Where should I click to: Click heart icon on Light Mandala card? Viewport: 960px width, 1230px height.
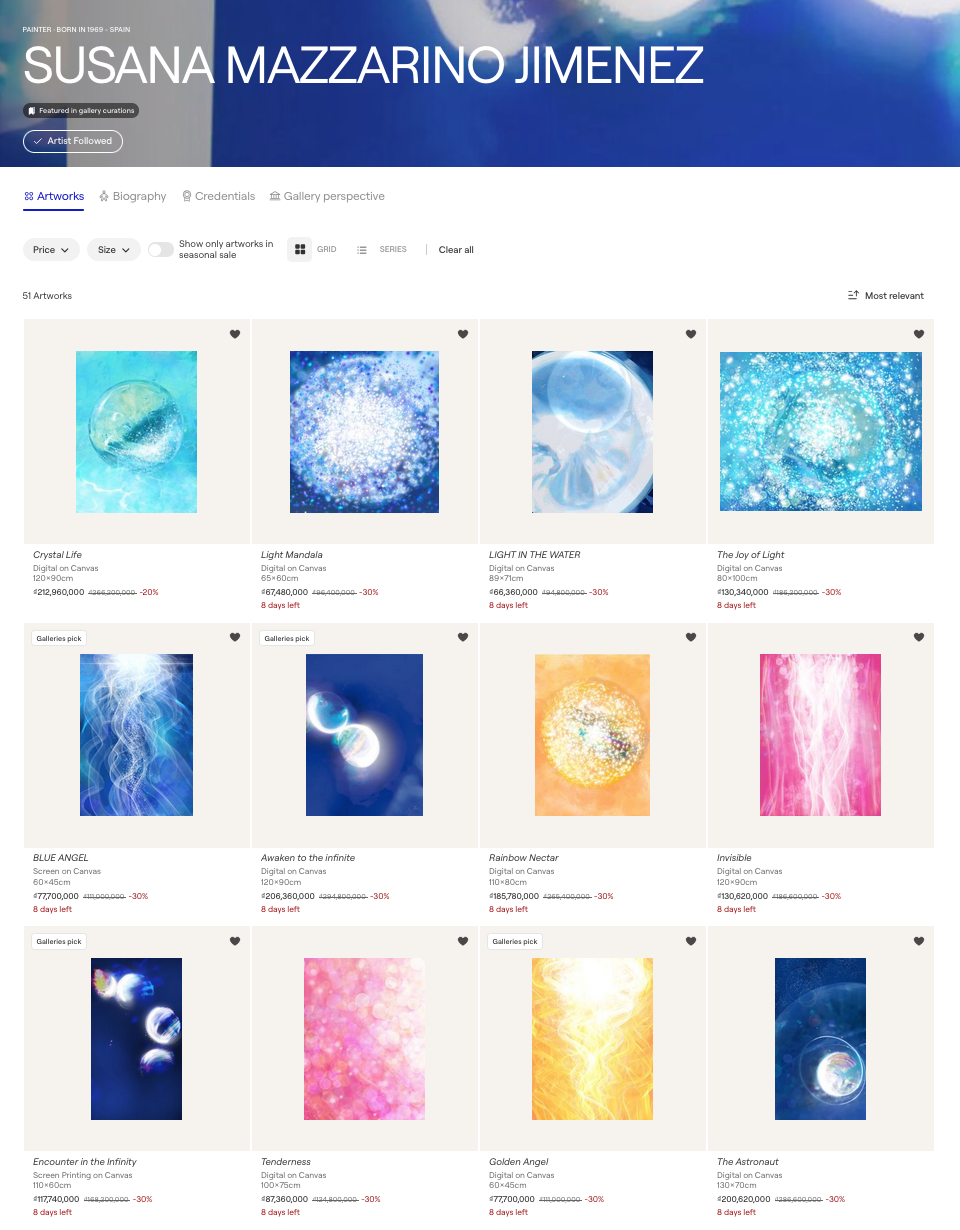463,334
